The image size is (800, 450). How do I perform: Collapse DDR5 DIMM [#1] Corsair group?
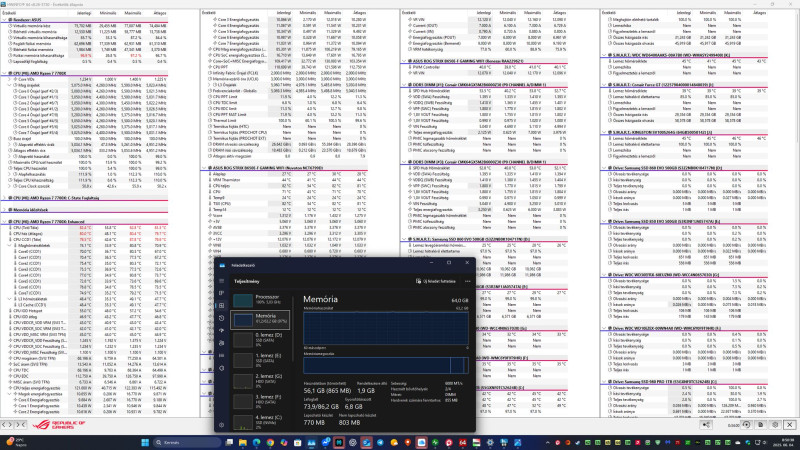point(404,85)
